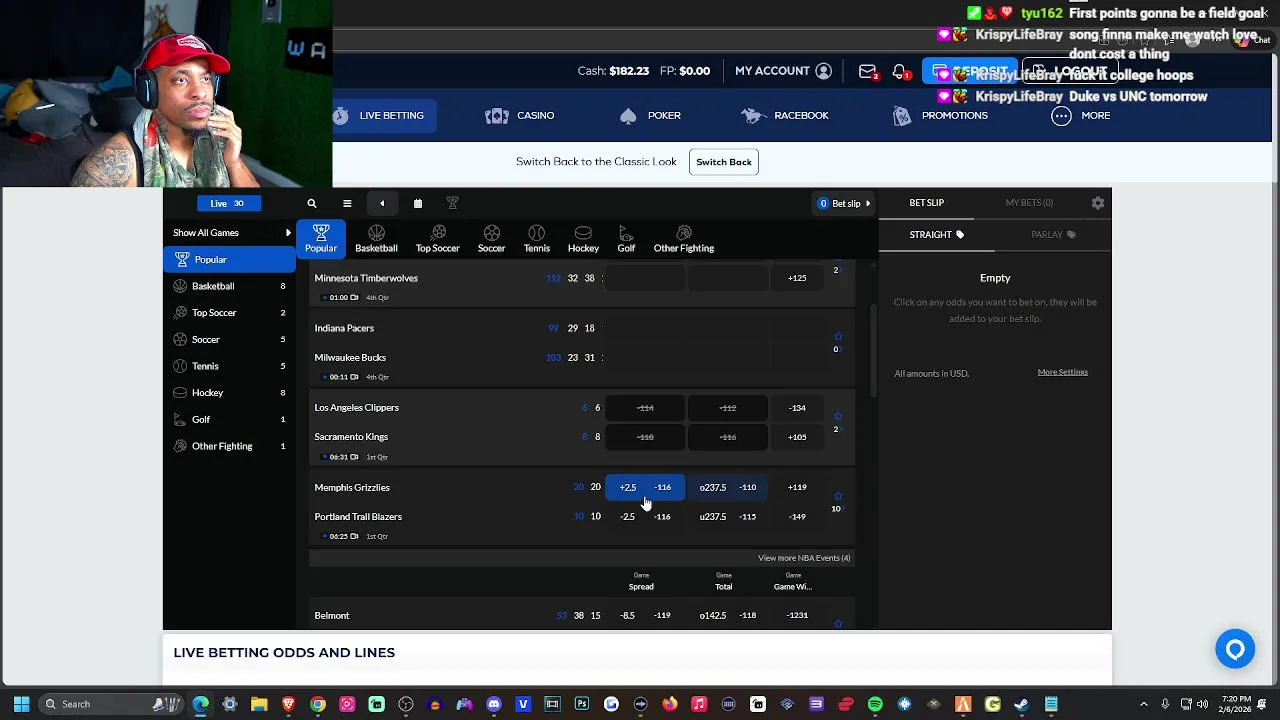Click the trophy icon in the live toolbar
Image resolution: width=1280 pixels, height=720 pixels.
(452, 204)
